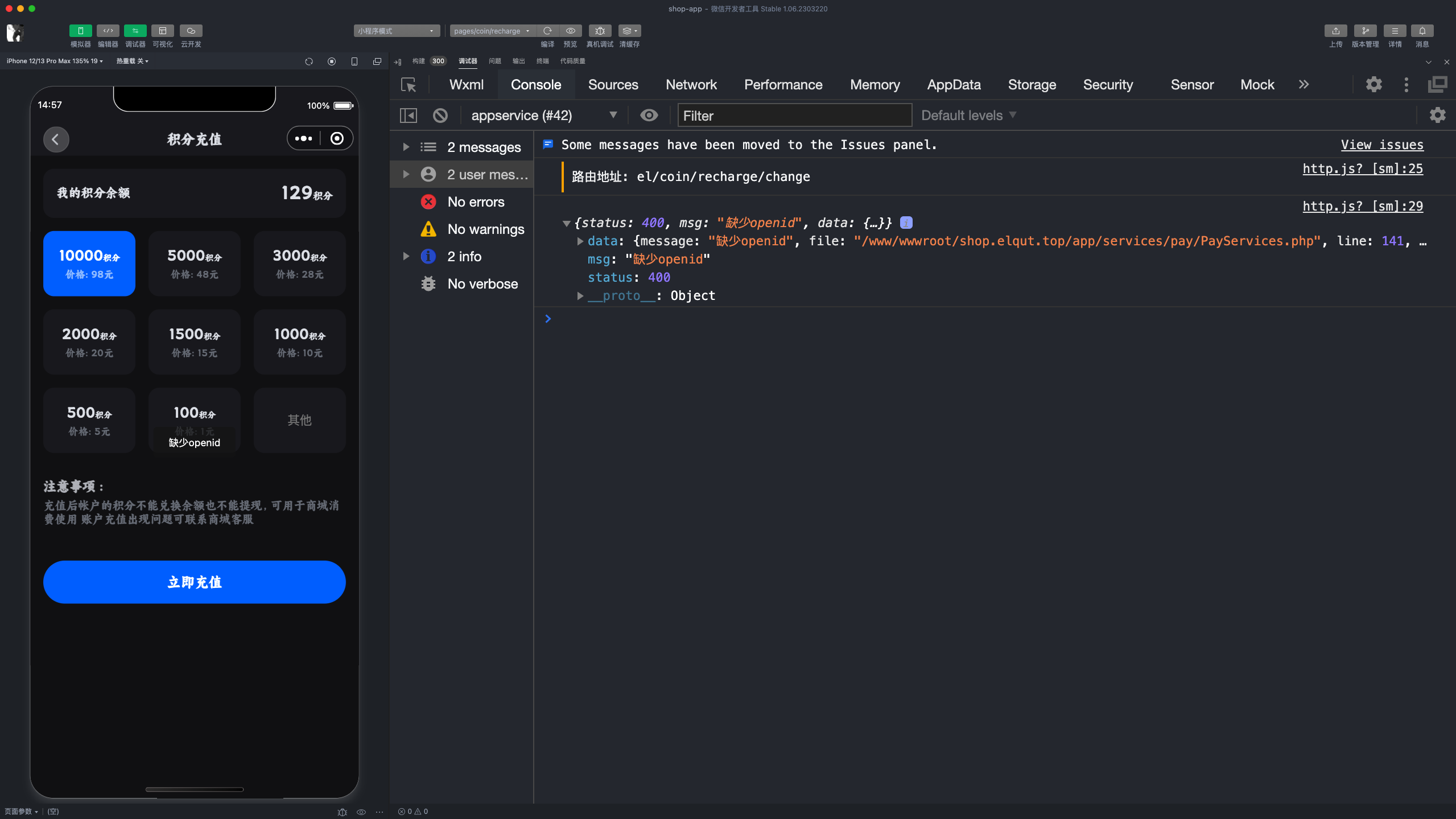The height and width of the screenshot is (819, 1456).
Task: Open the AppData tab
Action: [954, 85]
